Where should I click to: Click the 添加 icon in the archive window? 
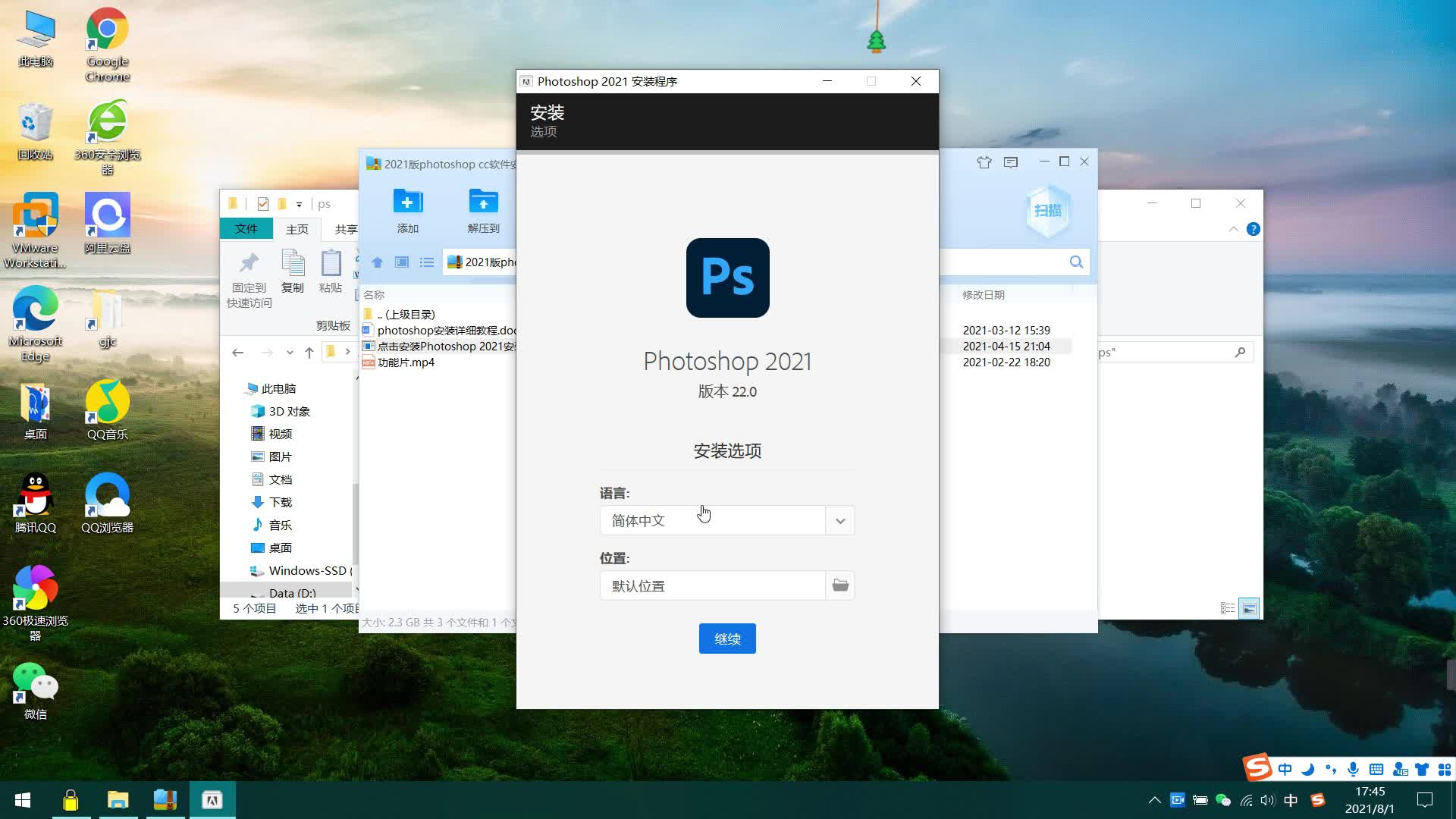(x=408, y=211)
